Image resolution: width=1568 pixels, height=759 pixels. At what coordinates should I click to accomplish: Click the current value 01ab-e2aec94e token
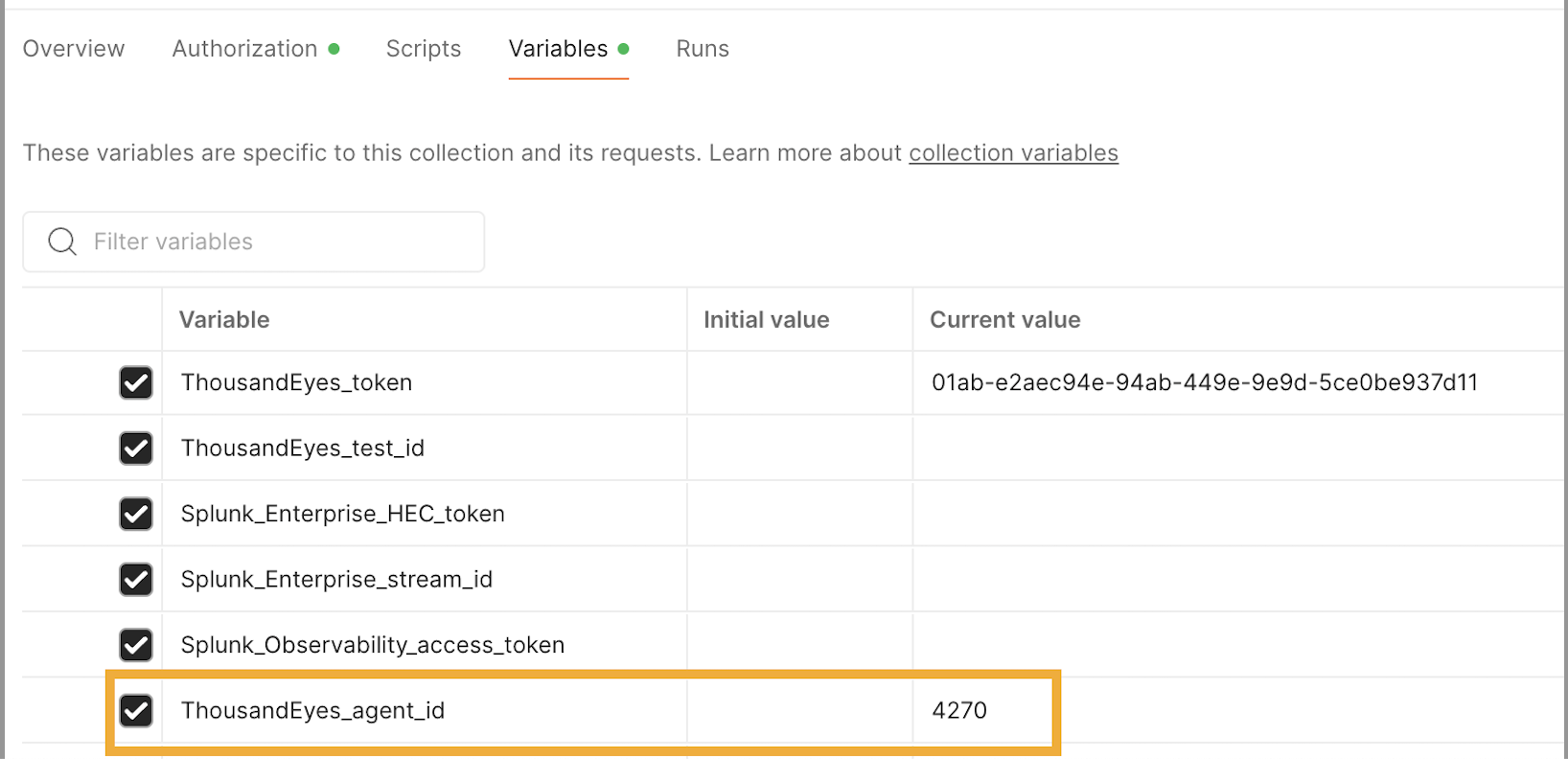point(1205,382)
